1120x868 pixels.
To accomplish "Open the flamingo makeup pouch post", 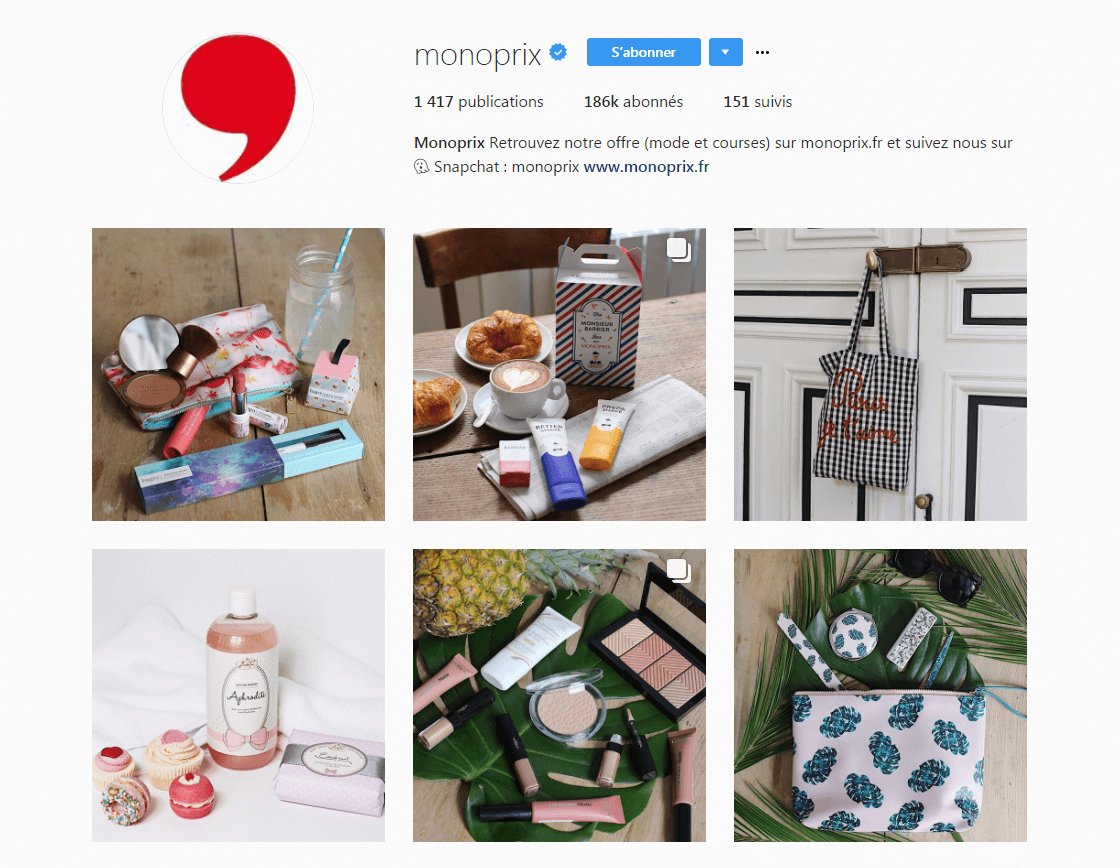I will tap(239, 374).
